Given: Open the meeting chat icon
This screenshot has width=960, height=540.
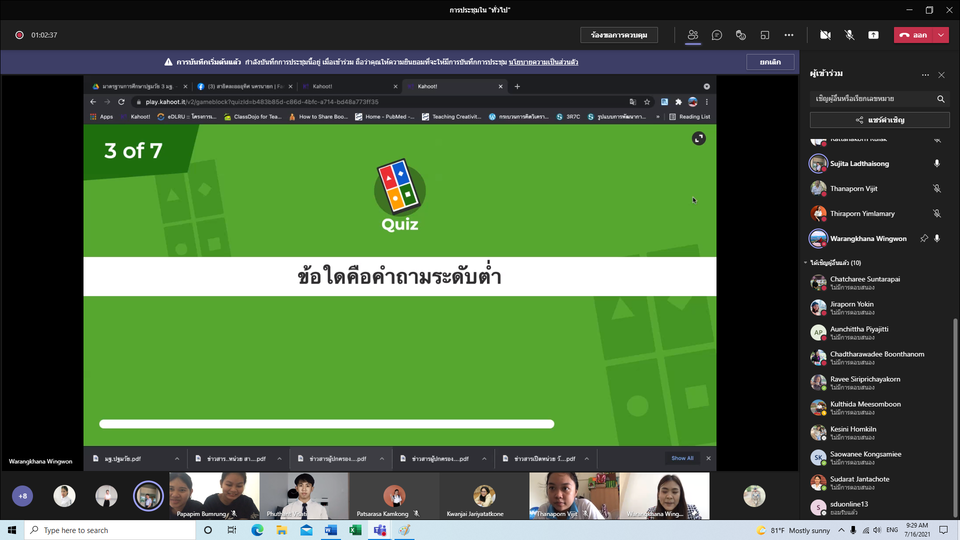Looking at the screenshot, I should tap(716, 35).
